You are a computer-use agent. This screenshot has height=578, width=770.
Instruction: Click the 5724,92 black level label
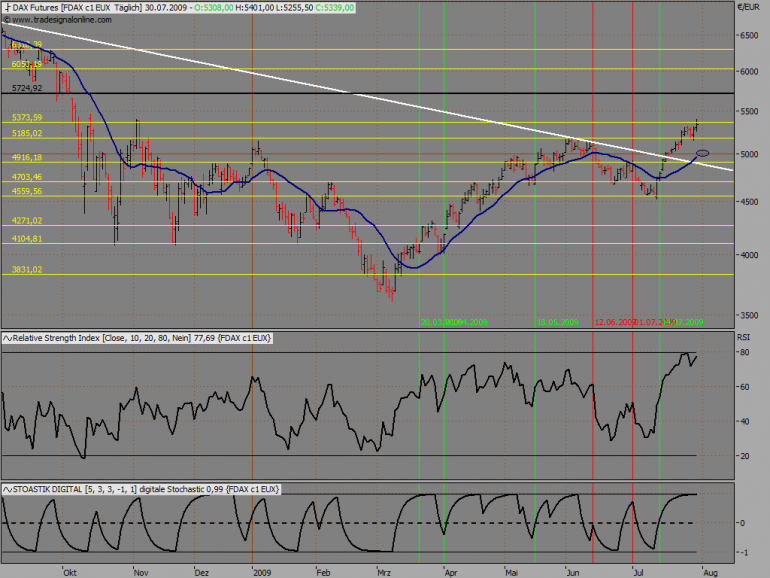click(x=27, y=88)
